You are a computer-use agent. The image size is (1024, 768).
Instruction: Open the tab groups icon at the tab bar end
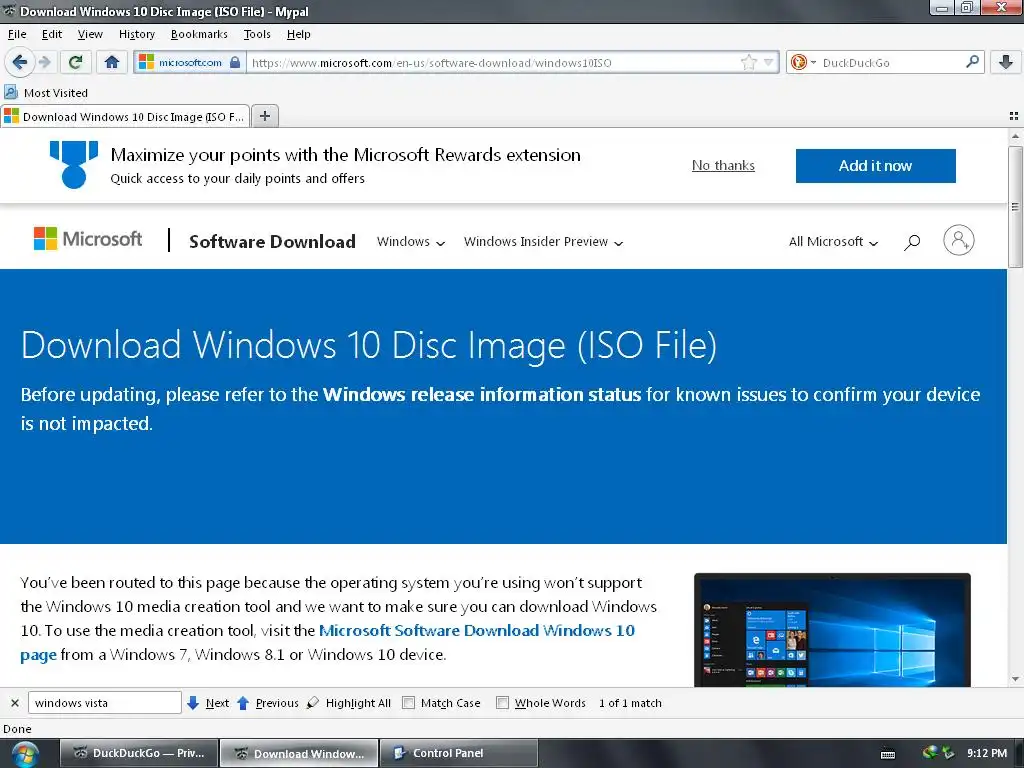pyautogui.click(x=1014, y=116)
